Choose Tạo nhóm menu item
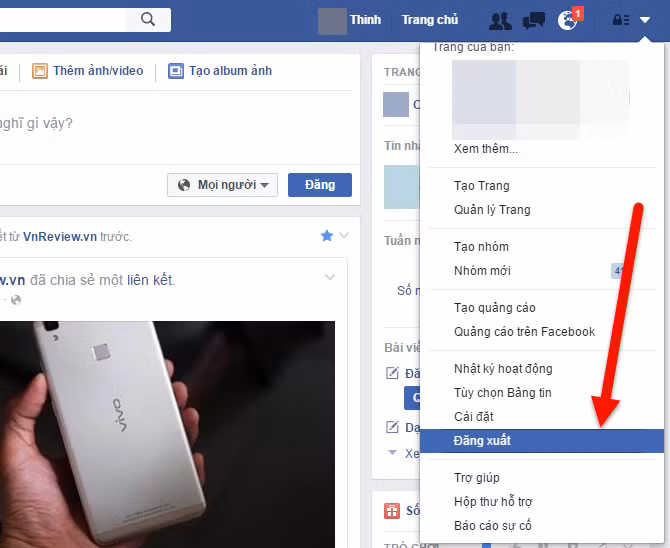670x548 pixels. pyautogui.click(x=481, y=247)
